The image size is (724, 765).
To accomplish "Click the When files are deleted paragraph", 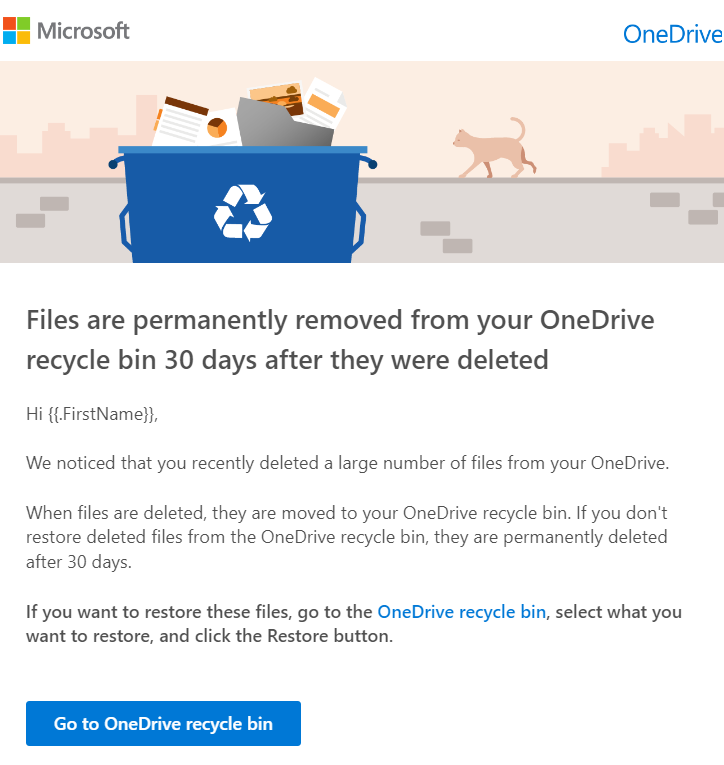I will [x=347, y=537].
